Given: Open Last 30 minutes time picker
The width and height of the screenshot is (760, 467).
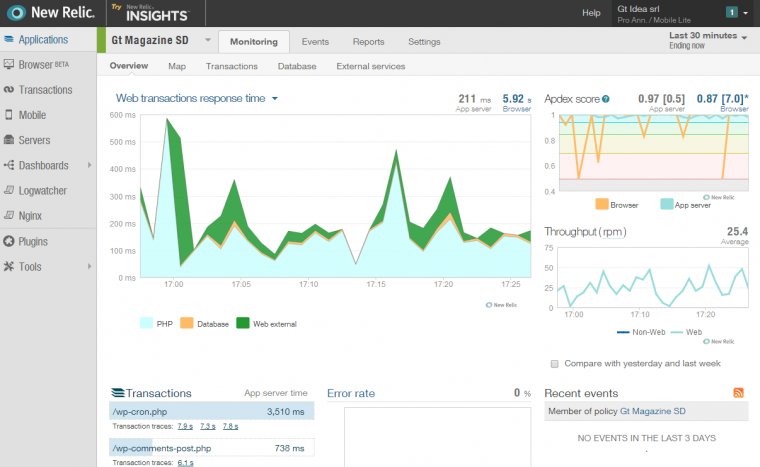Looking at the screenshot, I should point(708,40).
